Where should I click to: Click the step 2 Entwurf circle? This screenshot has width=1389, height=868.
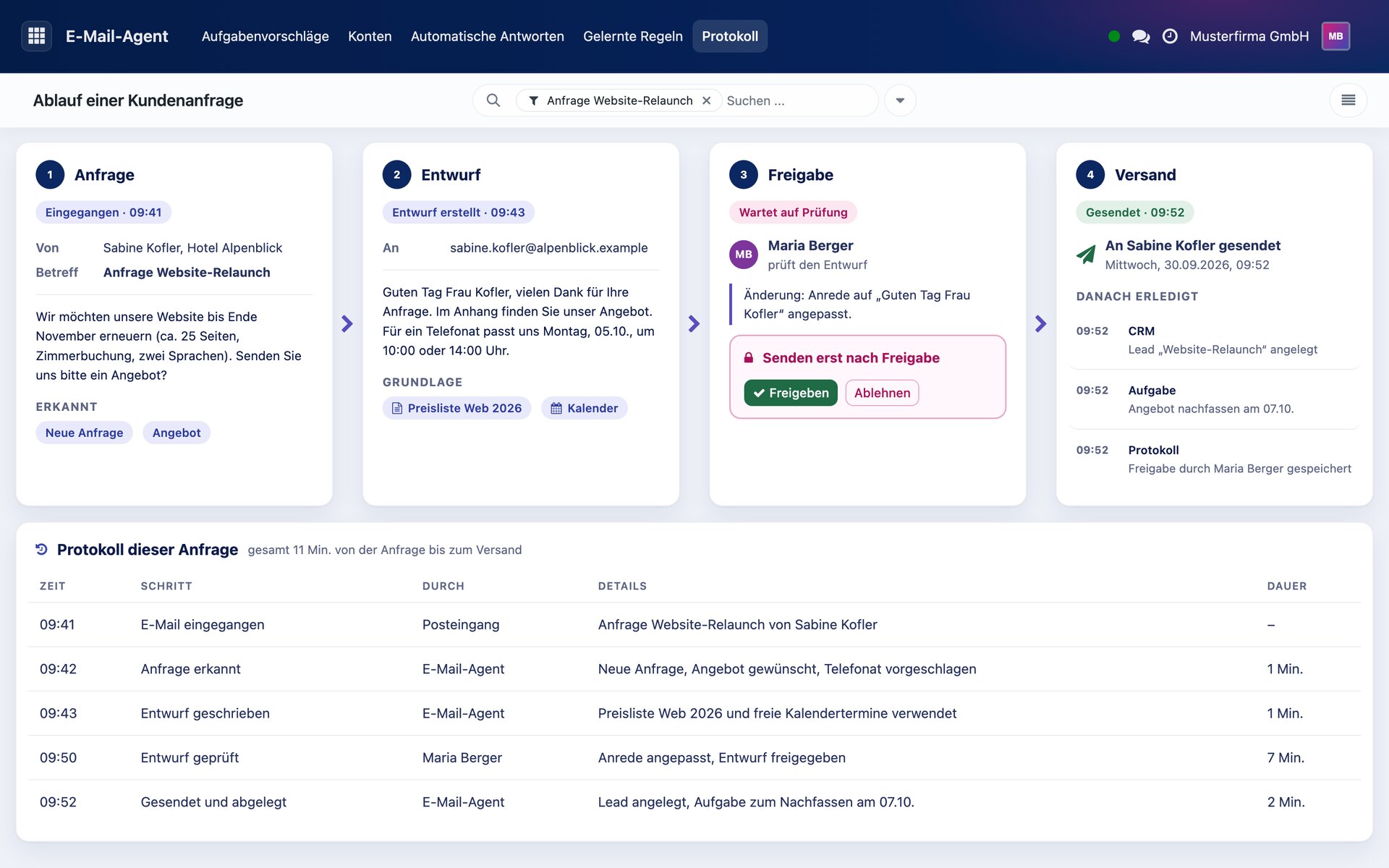pos(396,175)
